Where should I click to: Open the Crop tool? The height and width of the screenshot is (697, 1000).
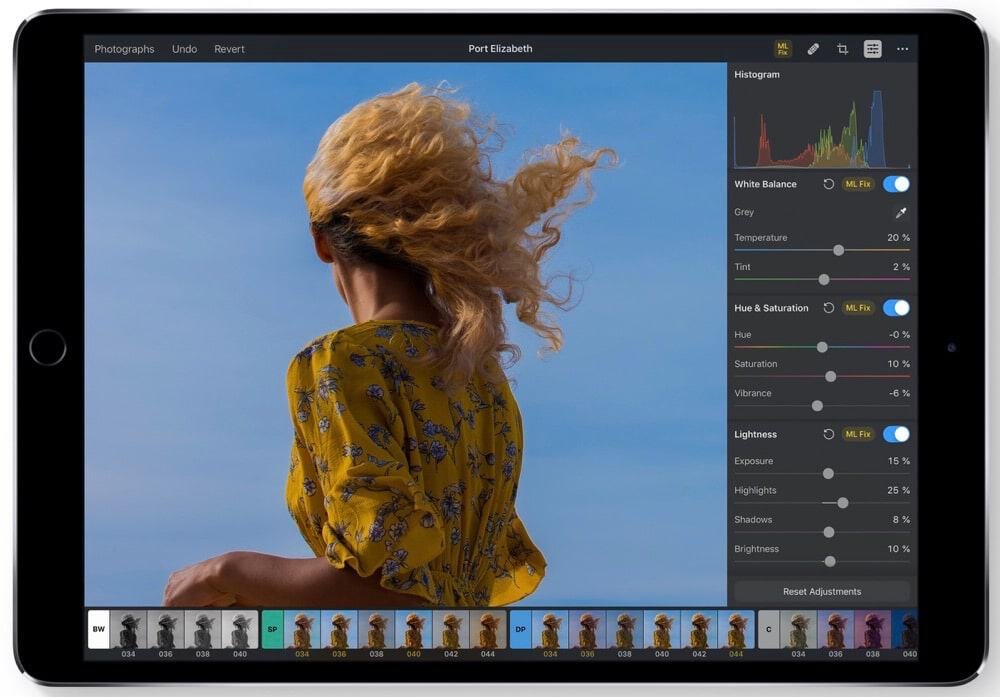pos(842,48)
